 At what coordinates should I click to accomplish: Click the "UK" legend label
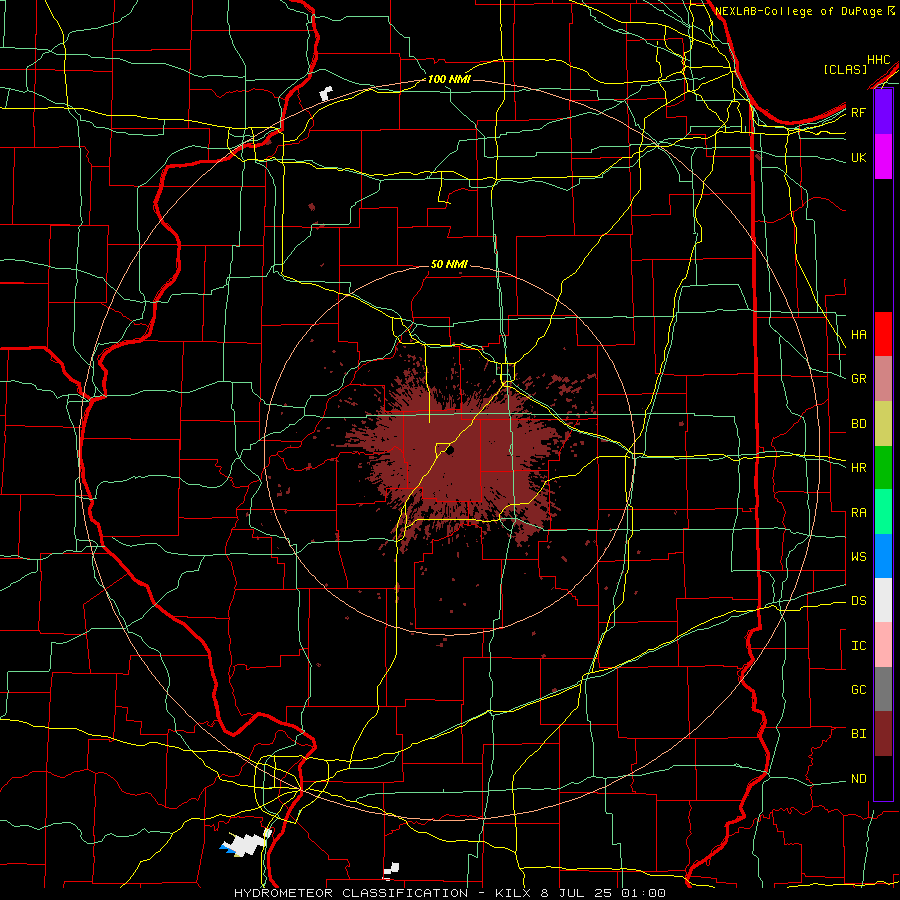click(x=859, y=157)
